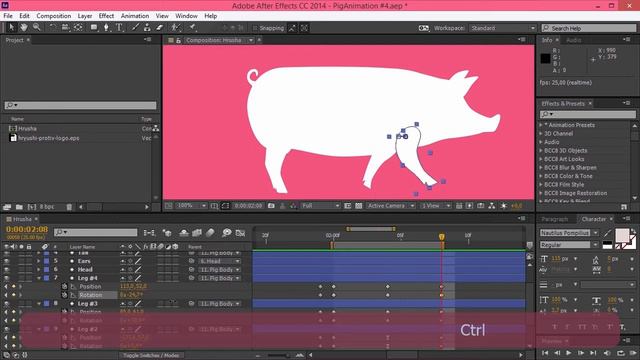Open the Head layer parent dropdown
640x360 pixels.
(x=220, y=270)
